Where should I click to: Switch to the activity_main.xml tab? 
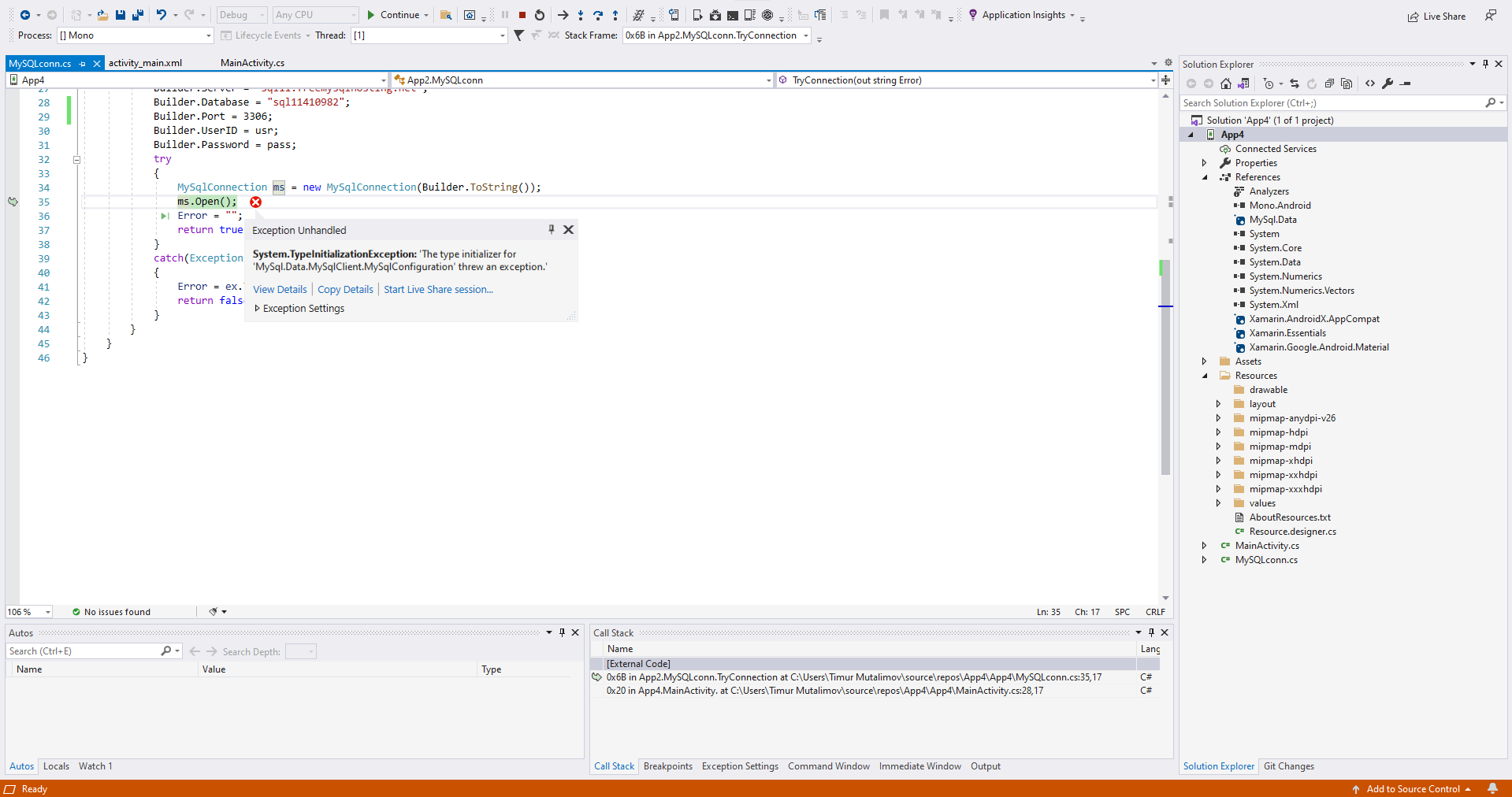[x=145, y=63]
